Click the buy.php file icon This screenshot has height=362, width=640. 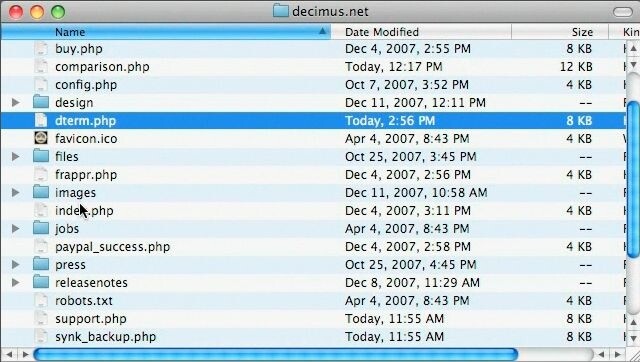point(41,49)
